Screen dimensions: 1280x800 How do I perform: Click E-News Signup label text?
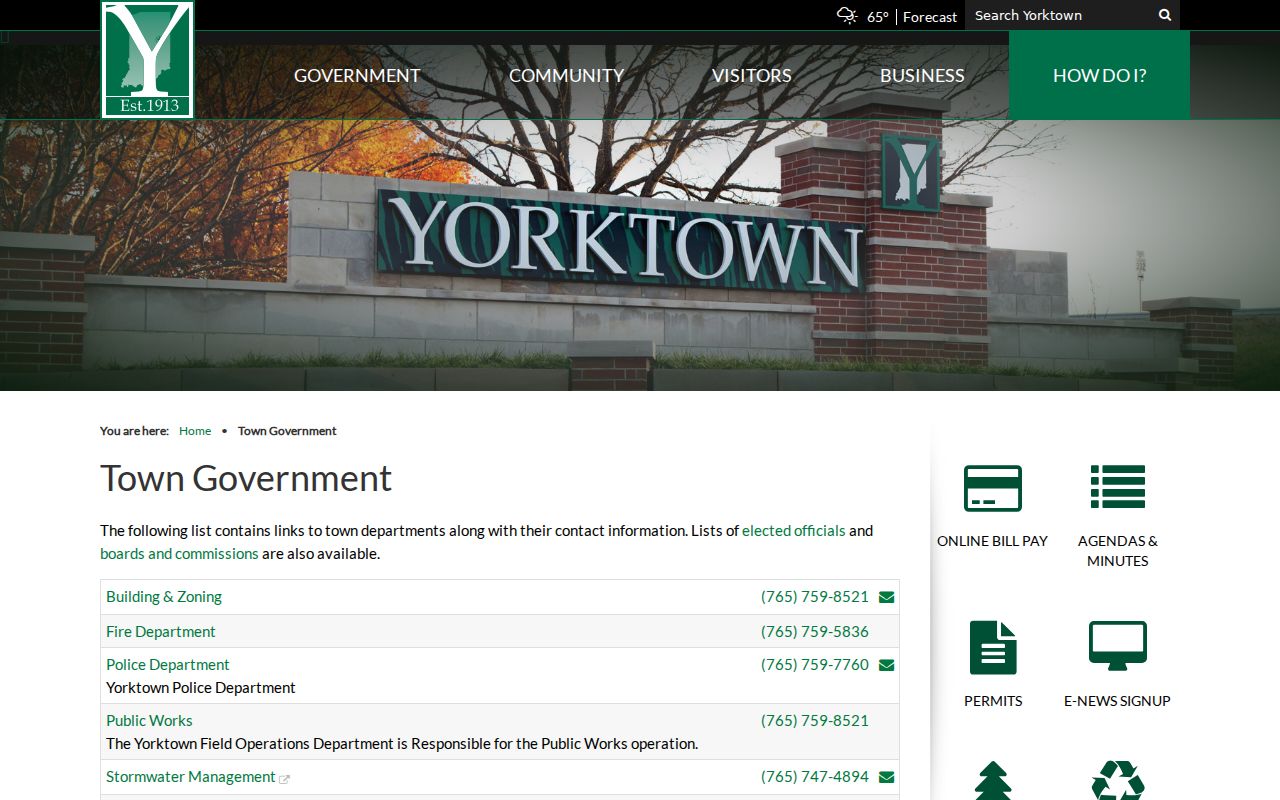[x=1118, y=701]
